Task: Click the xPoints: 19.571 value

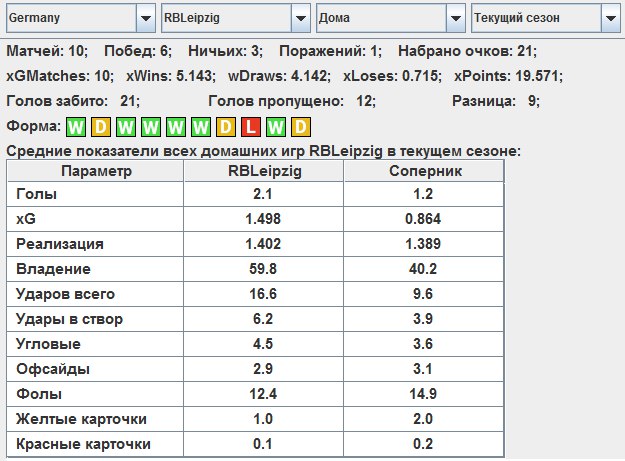Action: click(x=508, y=76)
